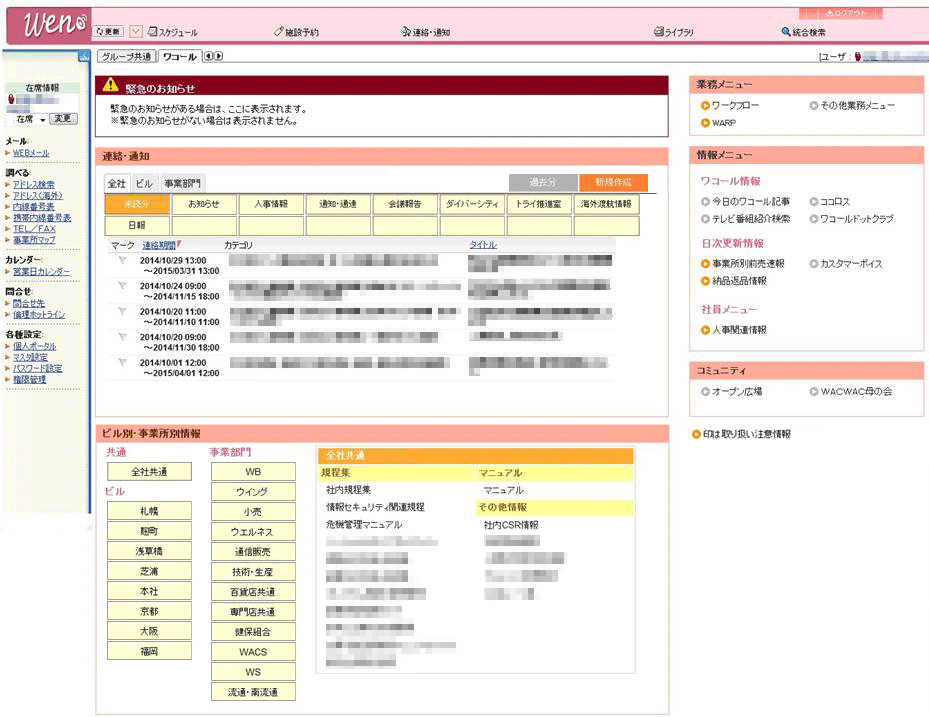The width and height of the screenshot is (929, 717).
Task: Open the 事業所マップ link
Action: click(x=34, y=240)
